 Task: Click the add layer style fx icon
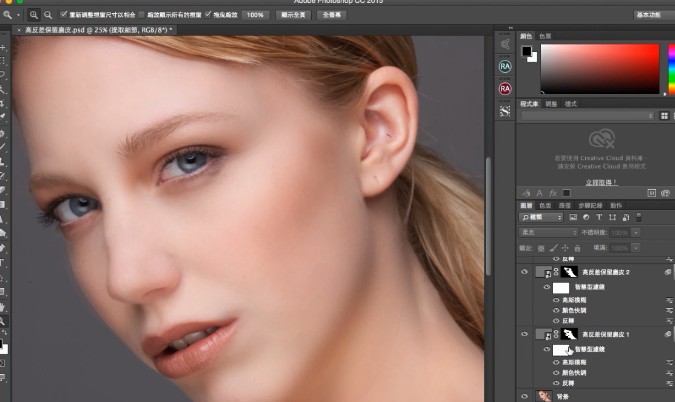click(x=553, y=193)
